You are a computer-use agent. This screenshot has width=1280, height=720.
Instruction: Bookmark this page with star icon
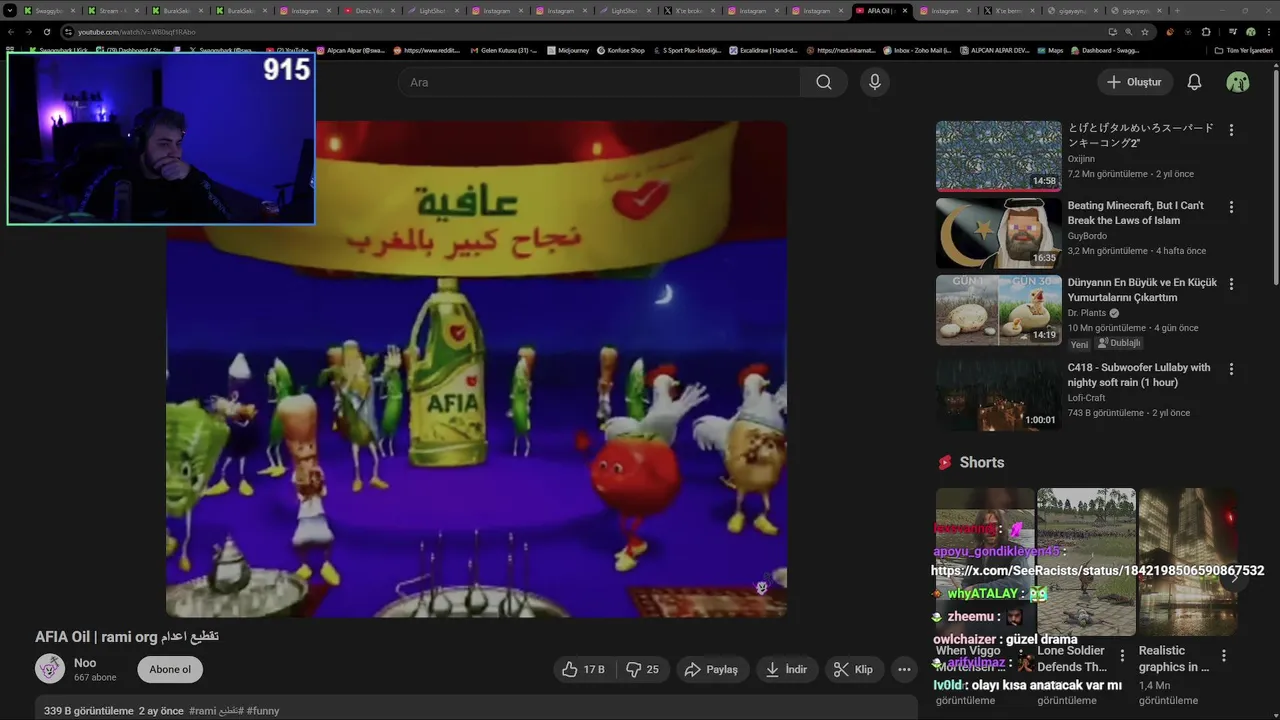(1145, 32)
